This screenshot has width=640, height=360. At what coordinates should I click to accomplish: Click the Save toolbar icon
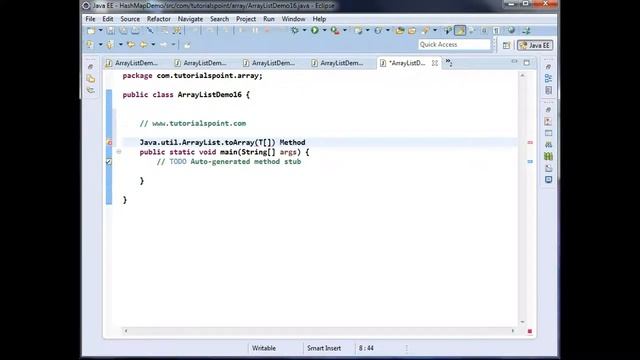pyautogui.click(x=111, y=31)
